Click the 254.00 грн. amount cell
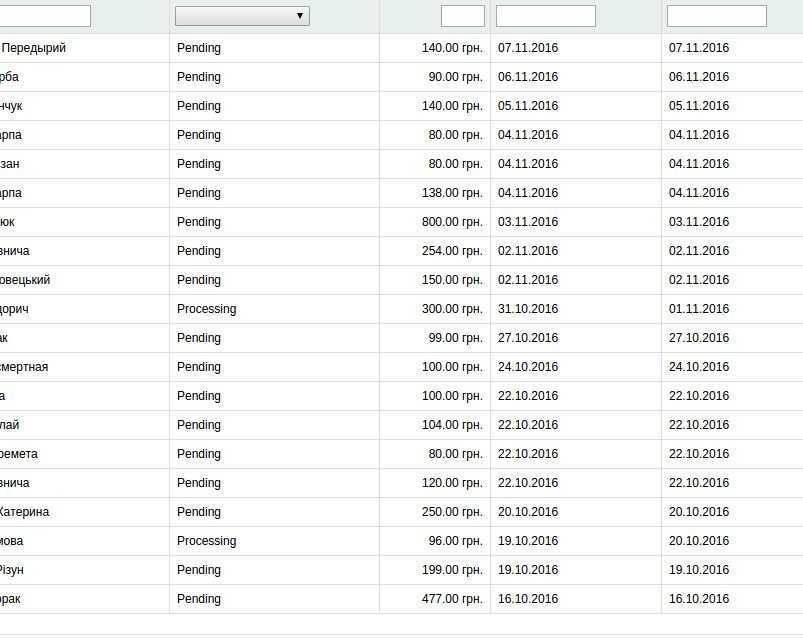 tap(452, 251)
